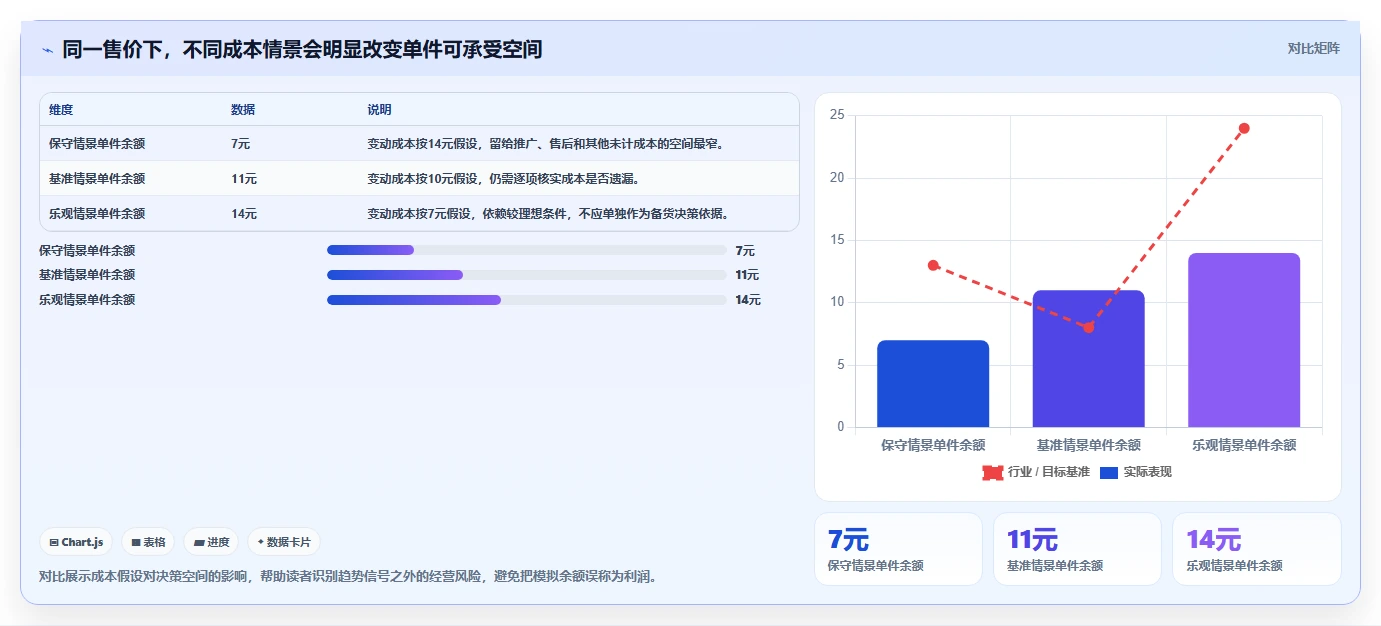Viewport: 1381px width, 626px height.
Task: Click table cell 保守情景单件余额
Action: pos(97,144)
